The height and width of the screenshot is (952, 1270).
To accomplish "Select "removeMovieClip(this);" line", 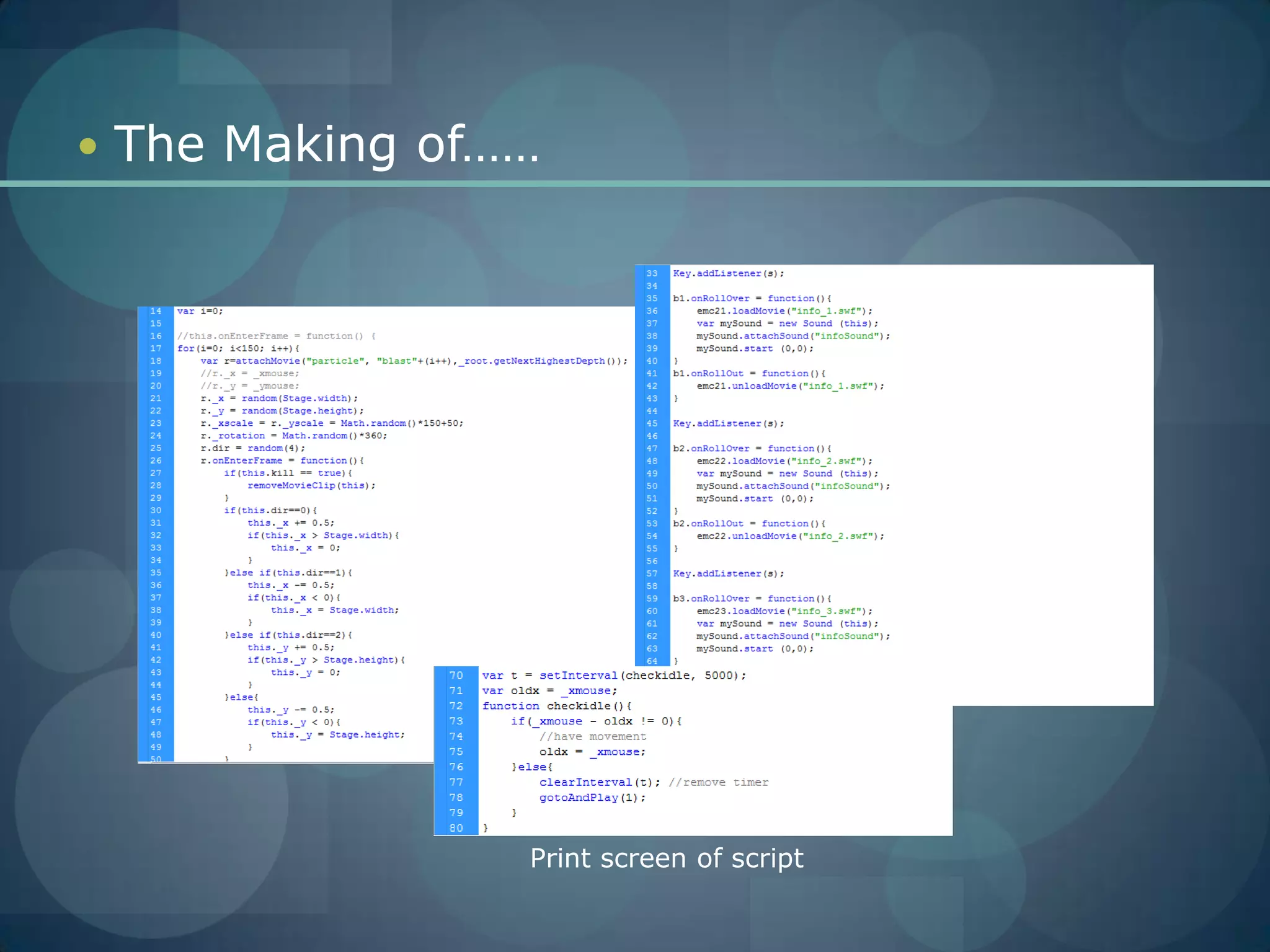I will coord(311,485).
